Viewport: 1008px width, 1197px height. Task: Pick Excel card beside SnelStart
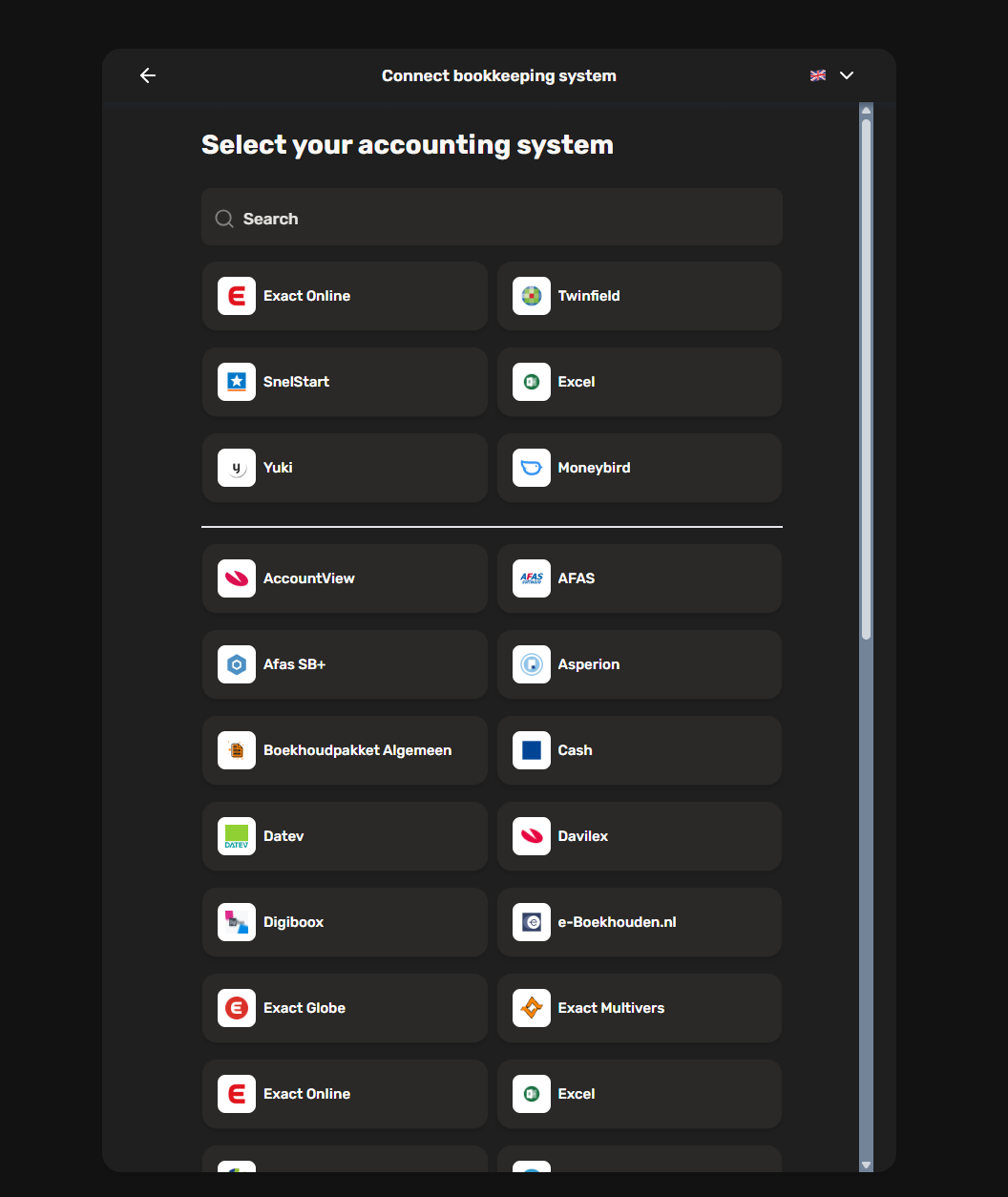pos(640,382)
